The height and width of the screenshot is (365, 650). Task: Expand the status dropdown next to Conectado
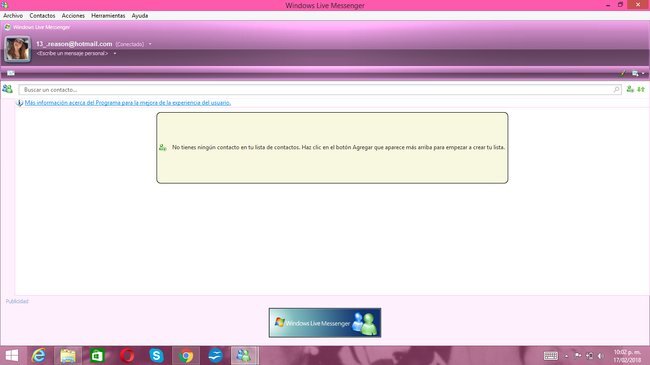tap(150, 44)
